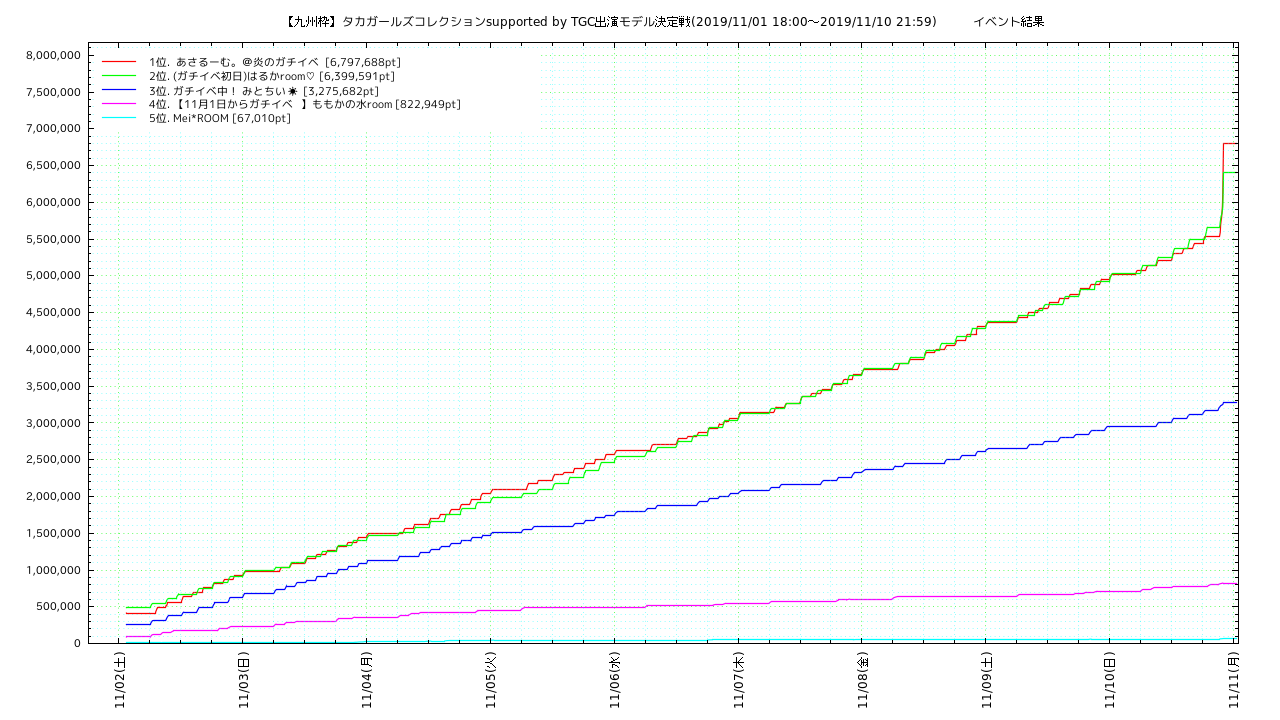Click the cyan line sample for 5位 legend

[x=118, y=118]
